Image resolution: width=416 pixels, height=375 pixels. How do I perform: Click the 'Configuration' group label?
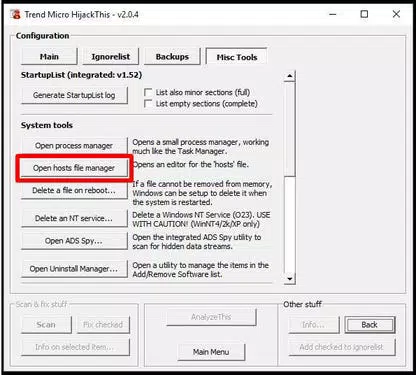42,36
